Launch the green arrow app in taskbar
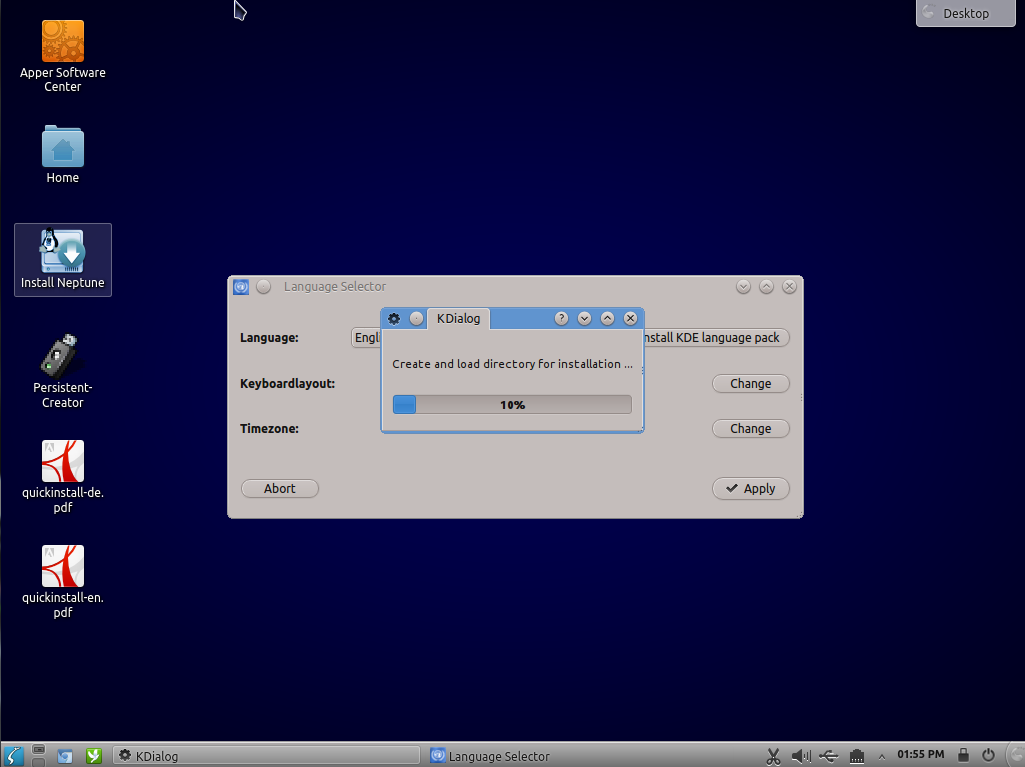The width and height of the screenshot is (1025, 767). pos(94,756)
